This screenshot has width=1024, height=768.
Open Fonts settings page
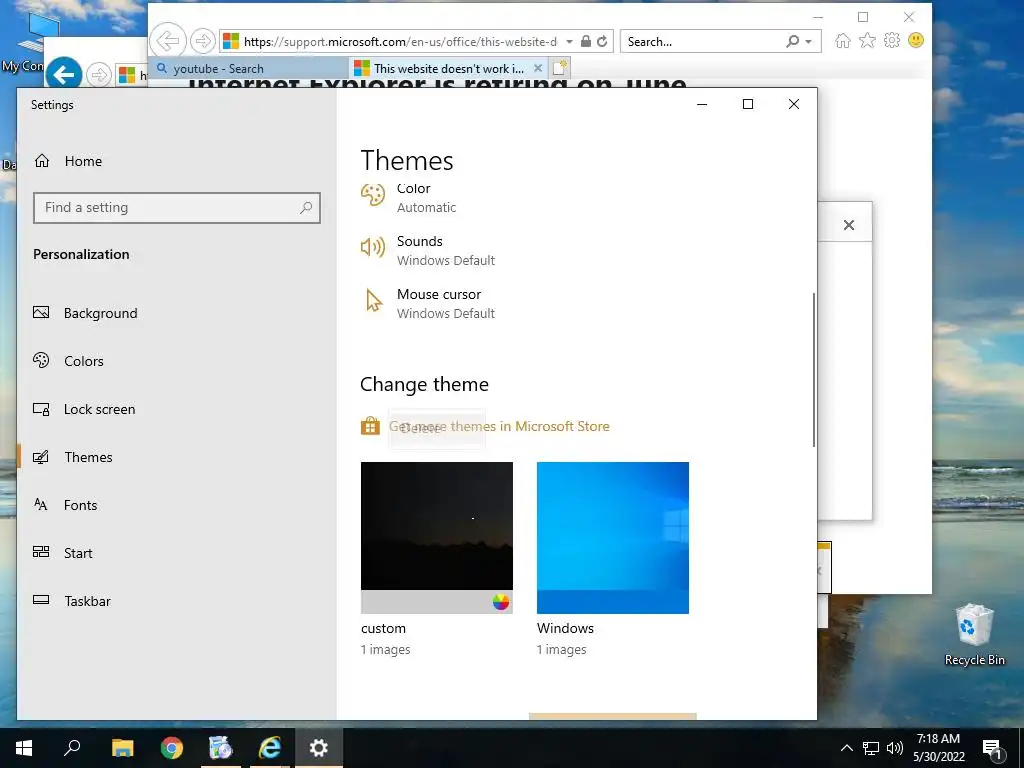[x=65, y=505]
